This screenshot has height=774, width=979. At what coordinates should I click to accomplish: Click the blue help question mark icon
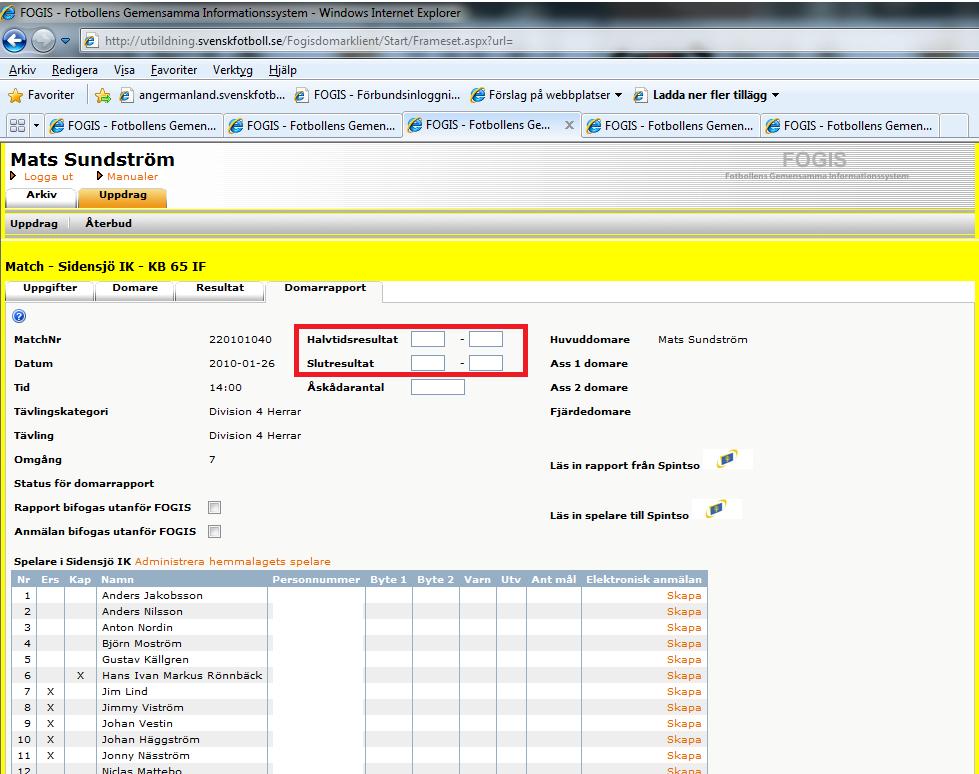19,316
